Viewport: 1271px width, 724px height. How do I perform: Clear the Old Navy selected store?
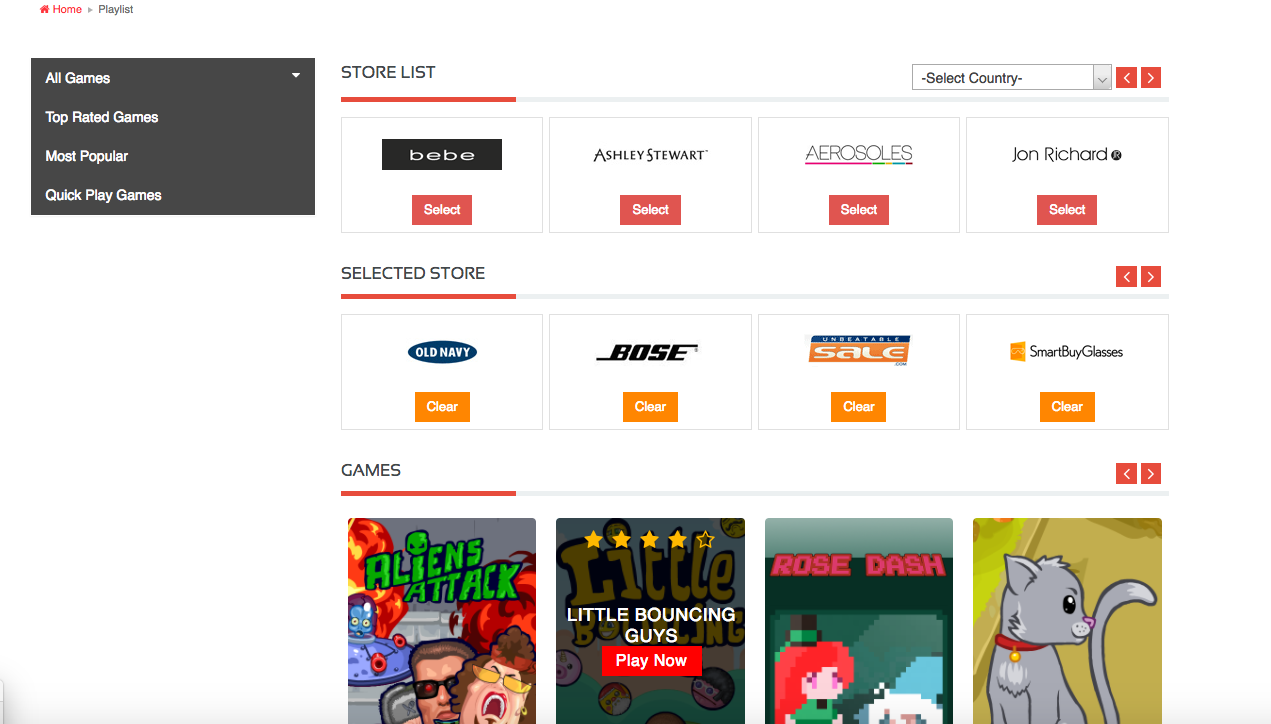pos(442,407)
